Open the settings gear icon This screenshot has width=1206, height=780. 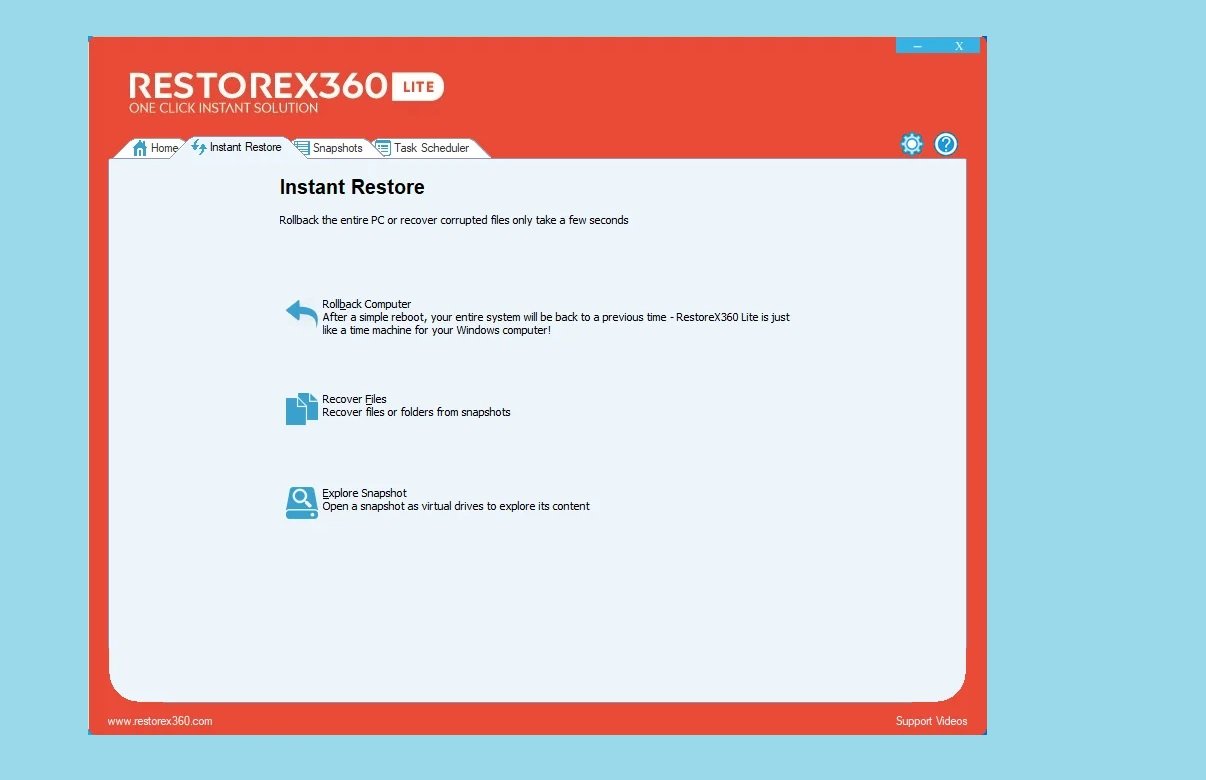911,144
